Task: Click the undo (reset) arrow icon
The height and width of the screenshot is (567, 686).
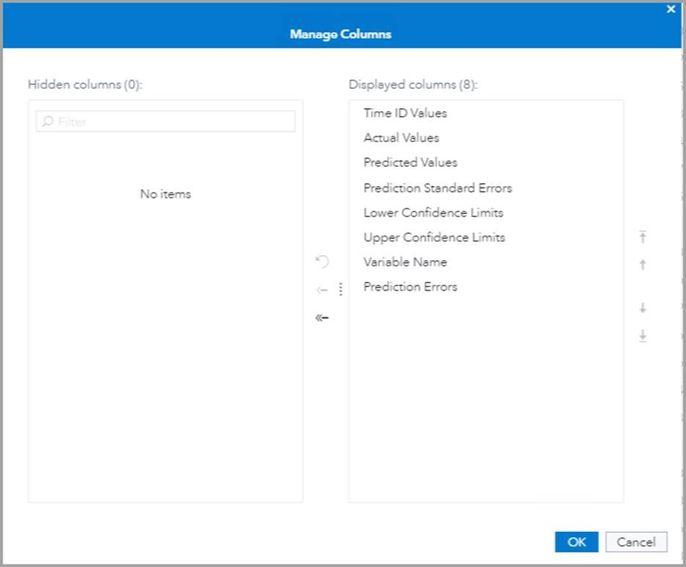Action: coord(322,262)
